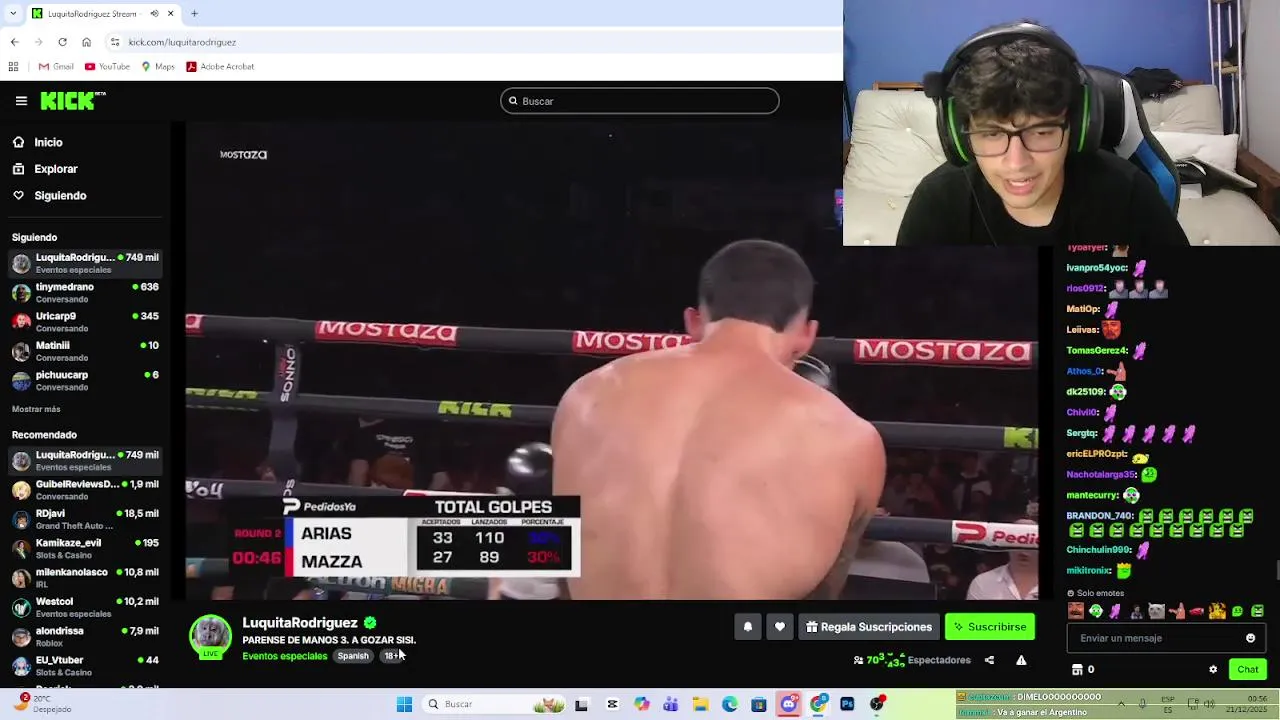The image size is (1280, 720).
Task: Open EU_Vtuber recommended channel
Action: click(86, 665)
